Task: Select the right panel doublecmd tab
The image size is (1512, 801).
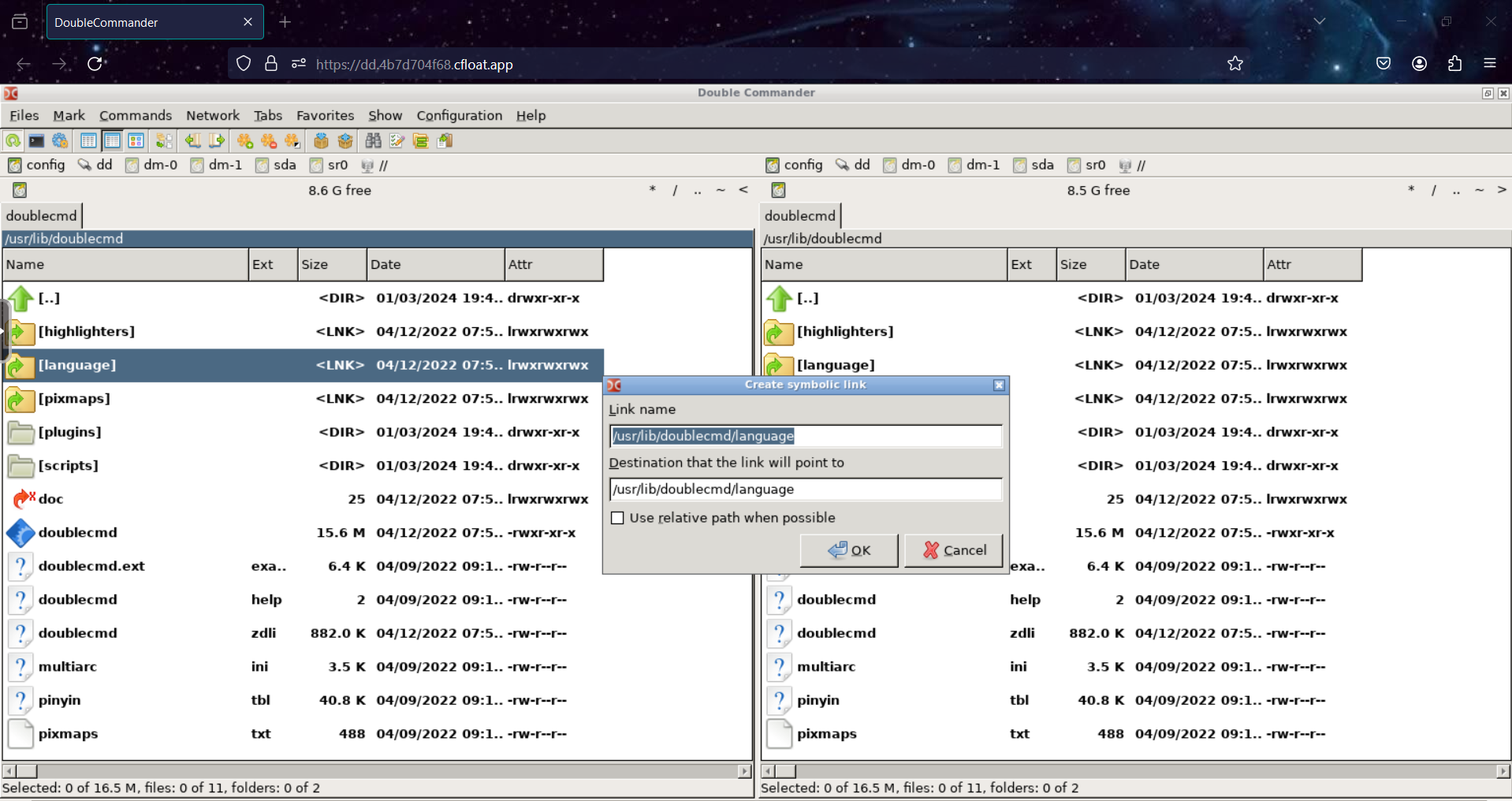Action: 800,215
